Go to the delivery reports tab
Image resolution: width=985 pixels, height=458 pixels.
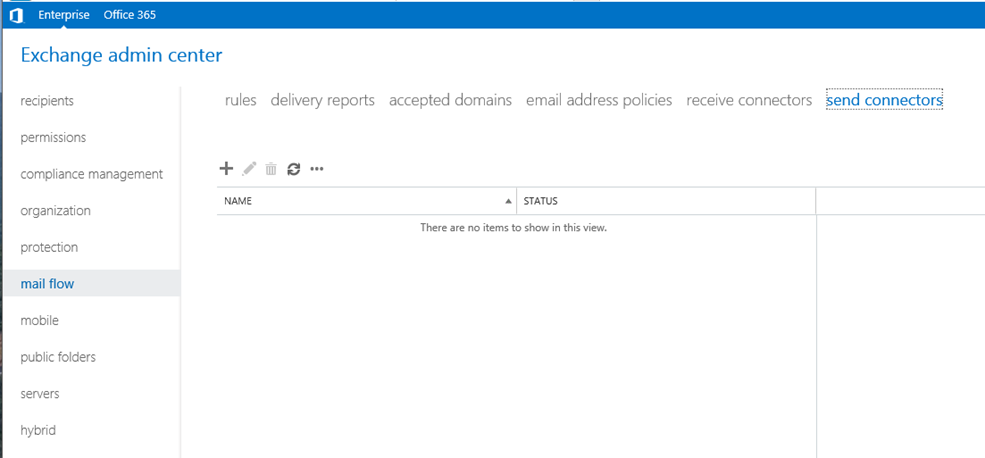pos(322,100)
